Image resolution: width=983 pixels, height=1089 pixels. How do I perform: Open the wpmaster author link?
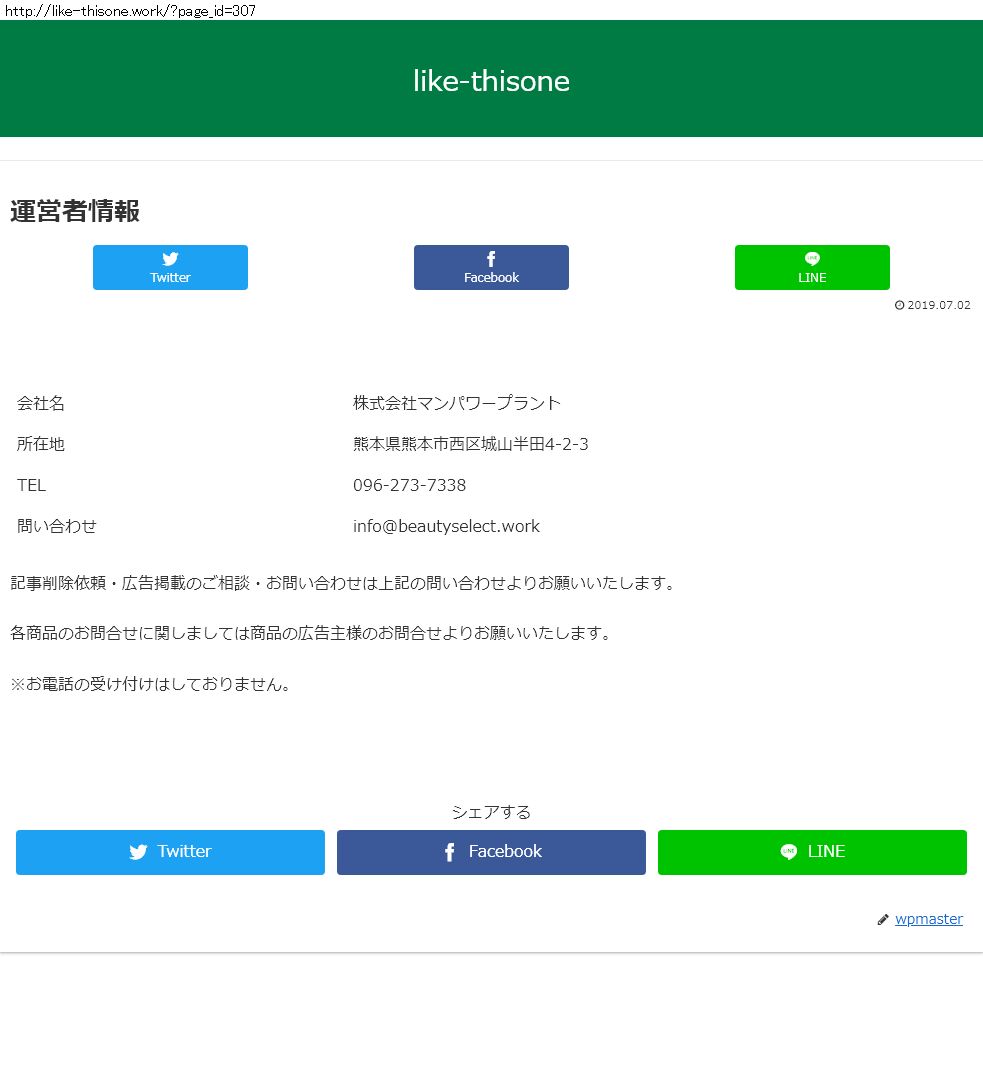[x=928, y=919]
